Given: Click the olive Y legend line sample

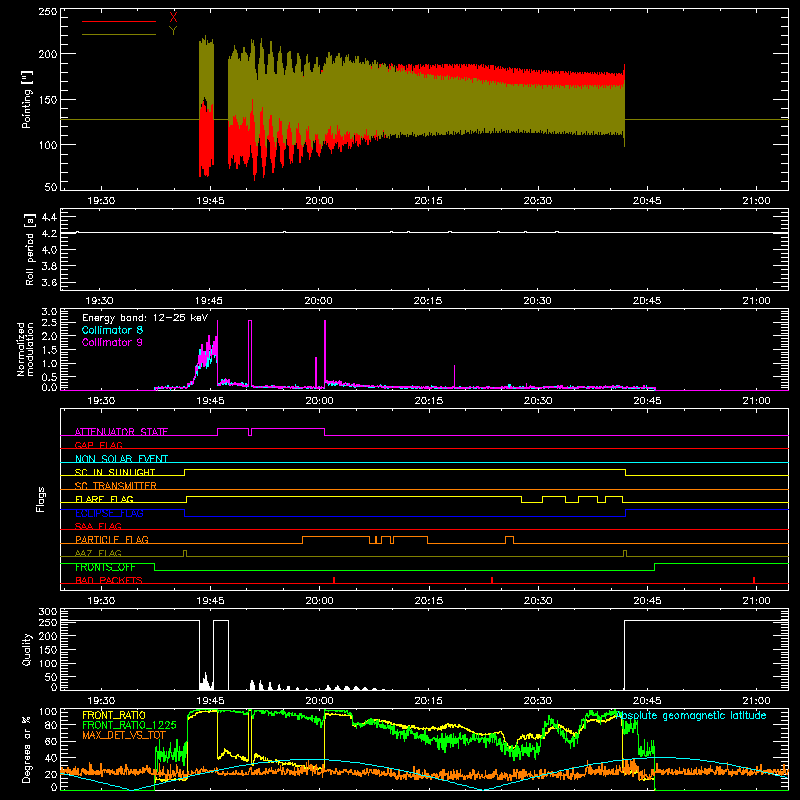Looking at the screenshot, I should (118, 35).
